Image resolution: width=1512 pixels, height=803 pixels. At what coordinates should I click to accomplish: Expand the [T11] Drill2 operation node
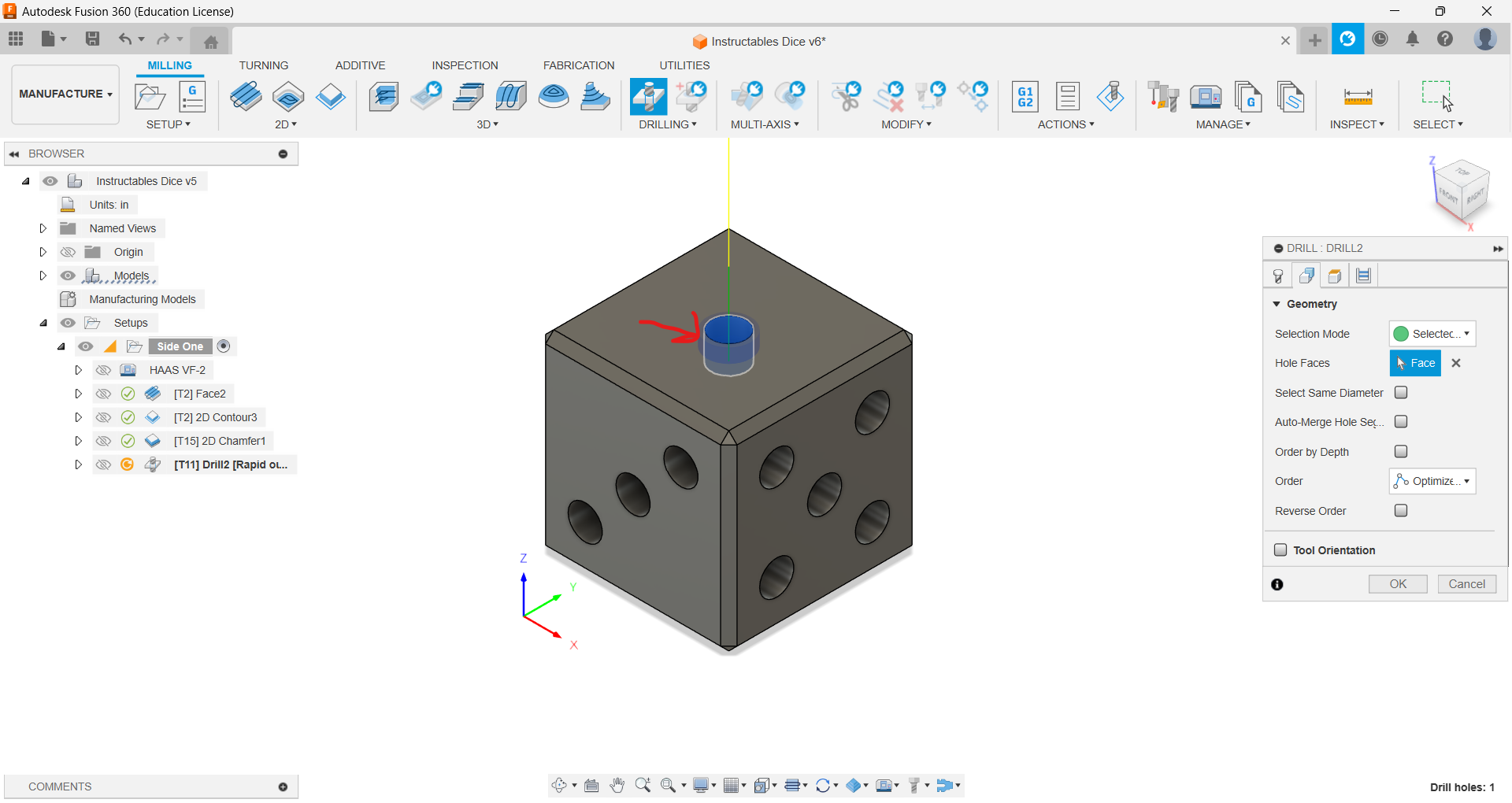[78, 464]
